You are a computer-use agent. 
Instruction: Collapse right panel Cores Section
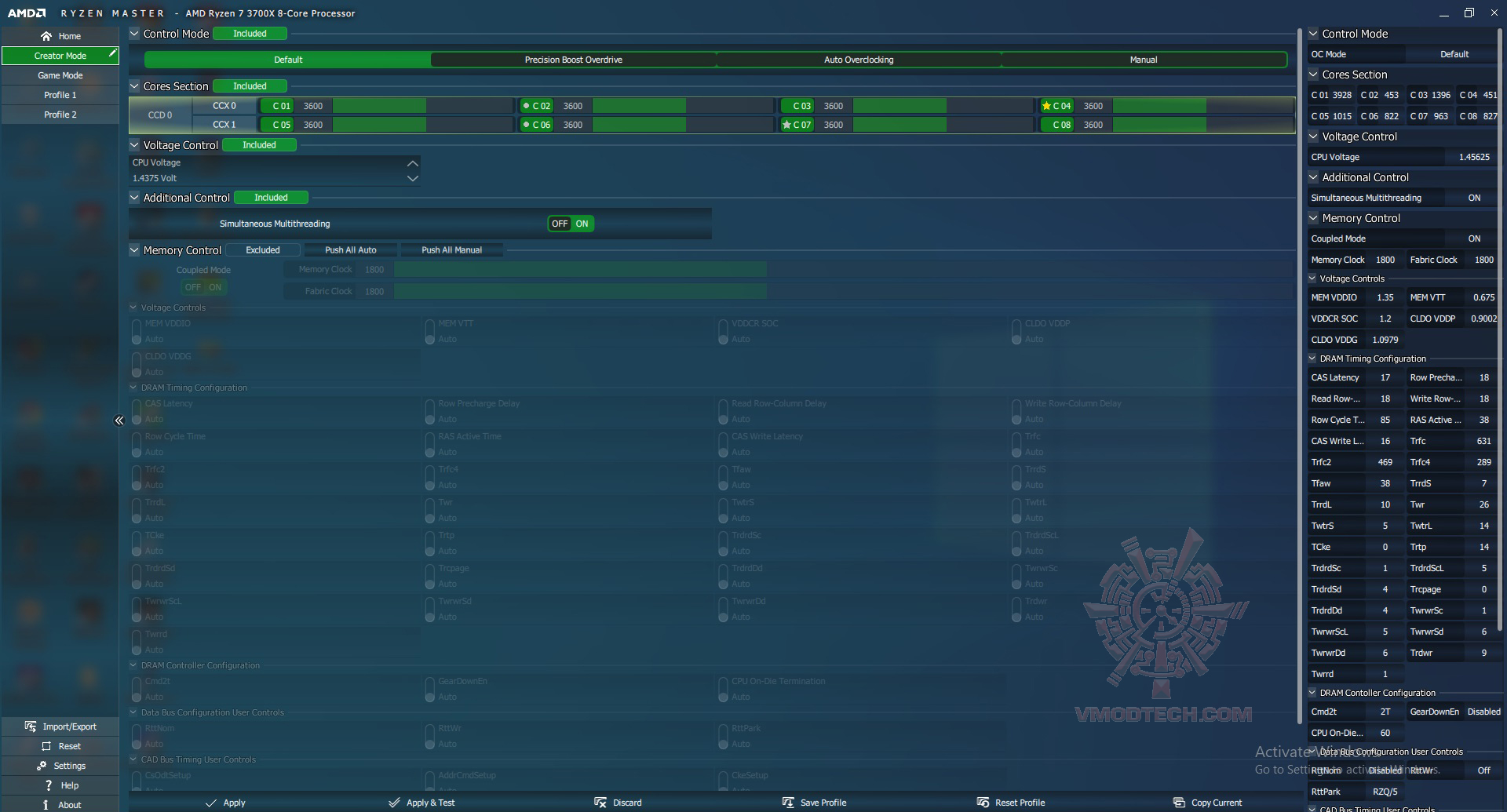click(x=1313, y=75)
